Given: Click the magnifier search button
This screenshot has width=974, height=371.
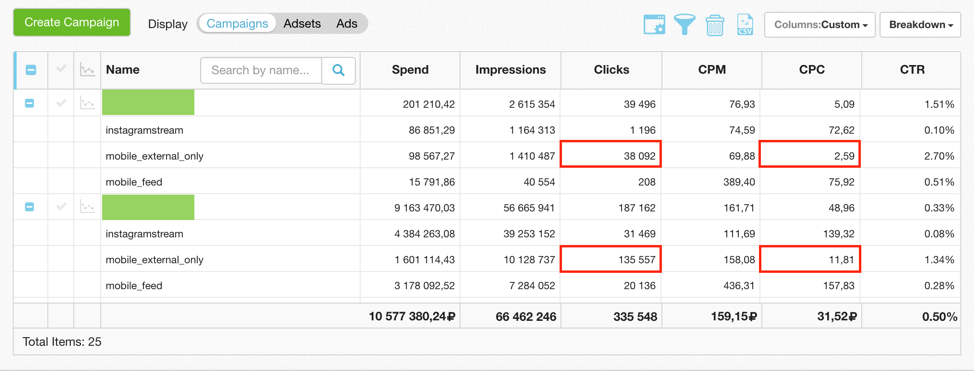Looking at the screenshot, I should (339, 70).
